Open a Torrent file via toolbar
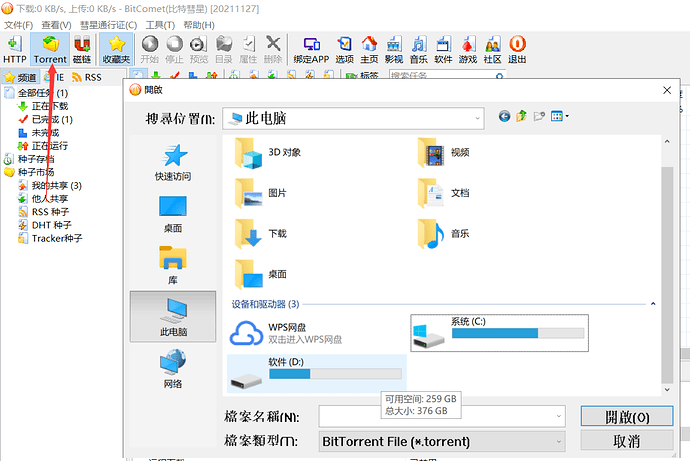 [x=50, y=49]
